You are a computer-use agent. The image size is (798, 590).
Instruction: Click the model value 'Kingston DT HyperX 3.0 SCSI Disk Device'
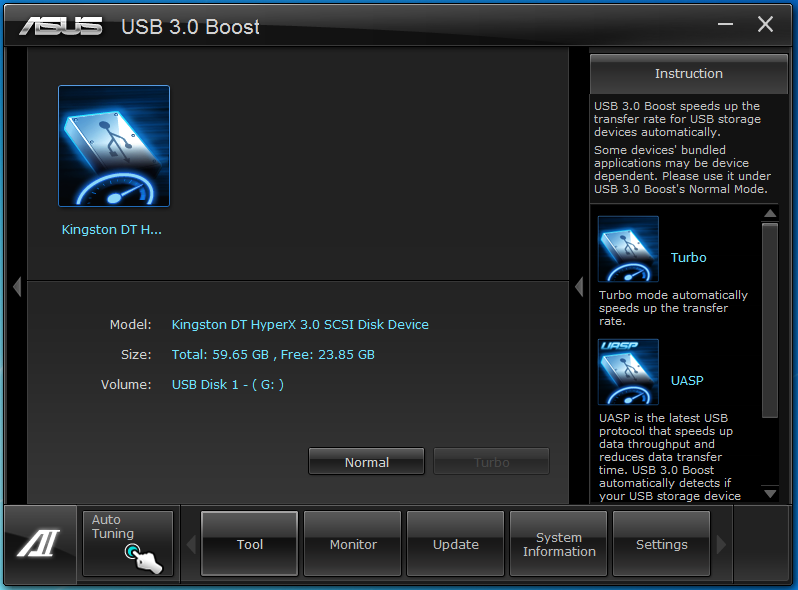pos(300,324)
